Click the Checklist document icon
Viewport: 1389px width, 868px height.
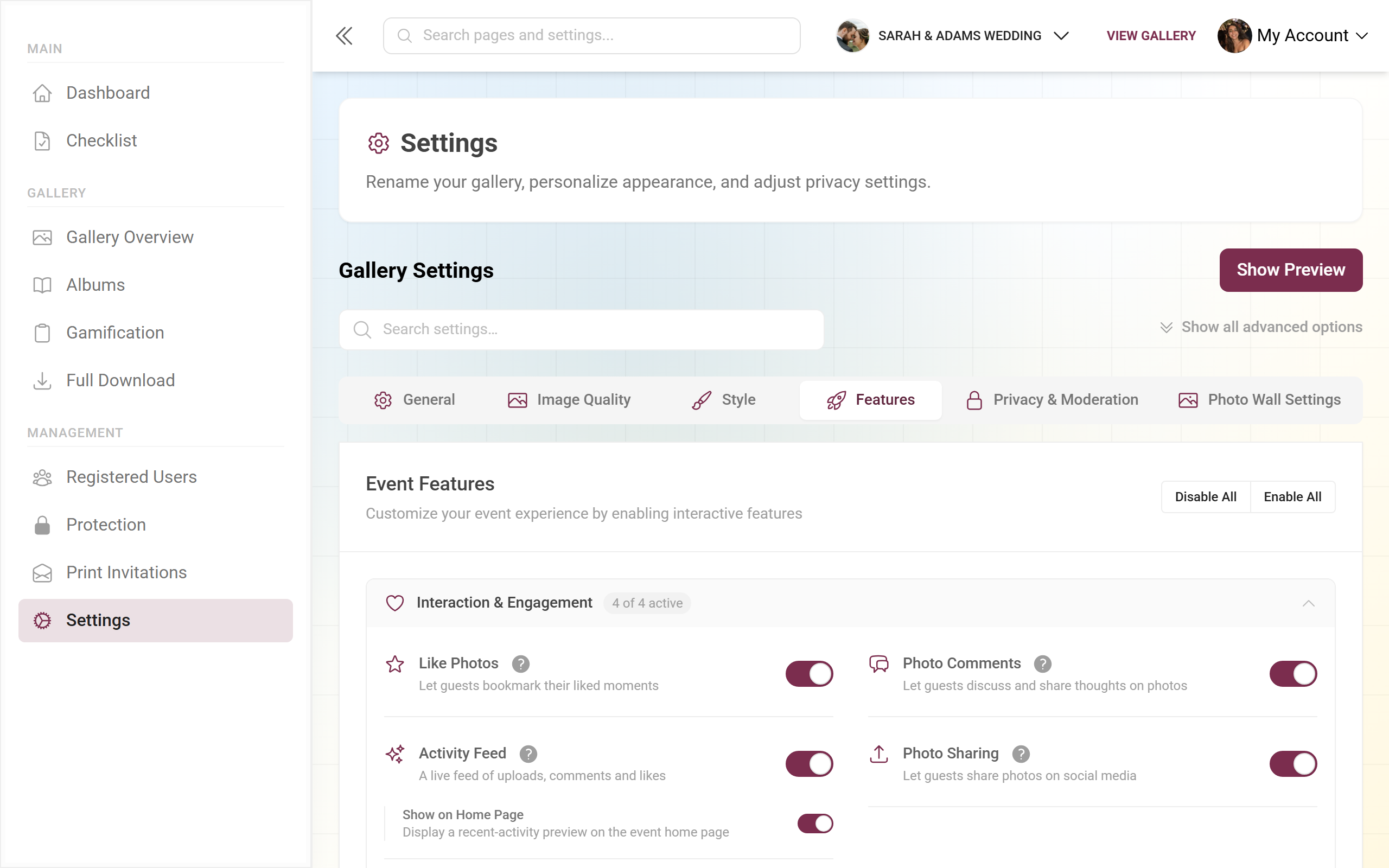pyautogui.click(x=42, y=141)
